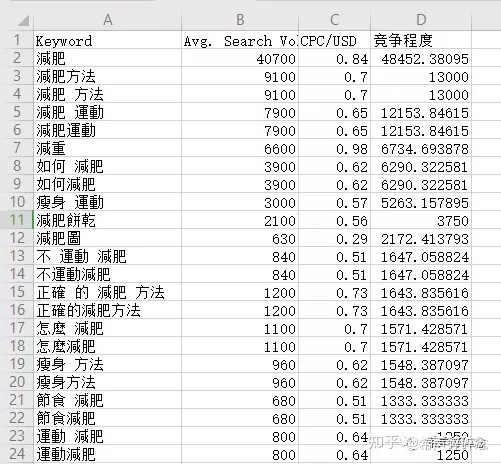Select cell with value 2172.413793
Viewport: 501px width, 464px height.
pos(421,238)
